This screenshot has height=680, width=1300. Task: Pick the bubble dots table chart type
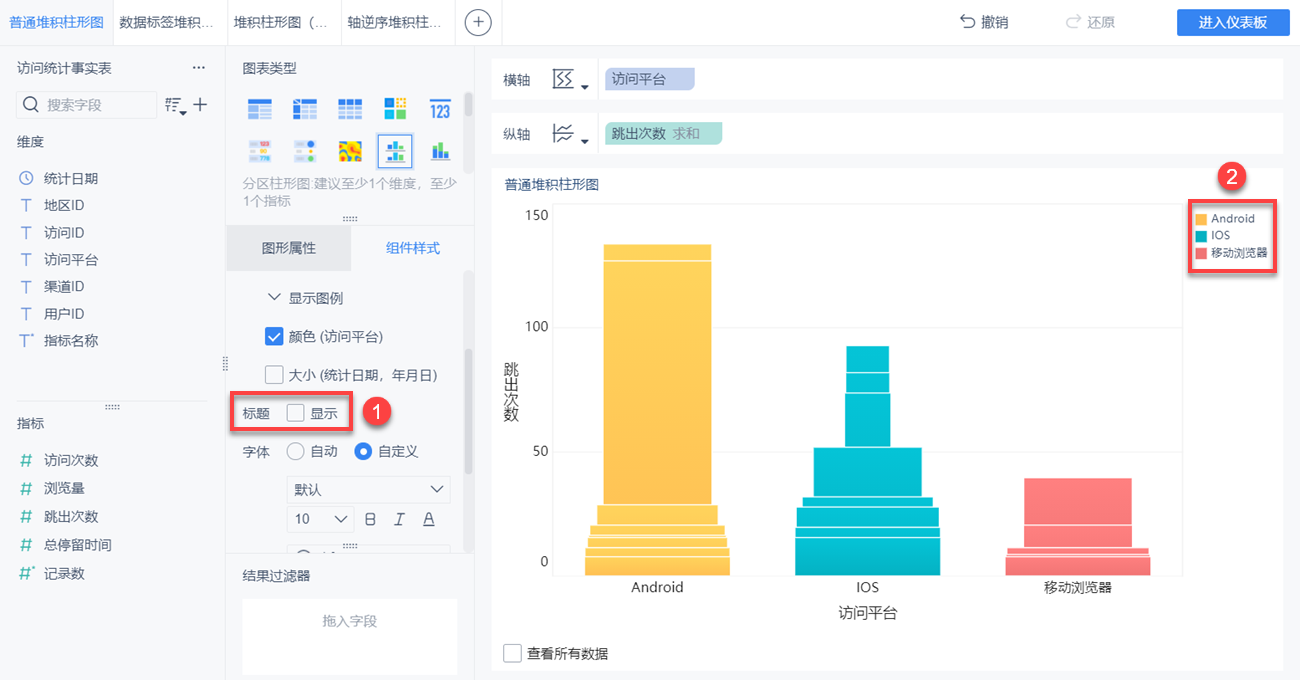click(305, 151)
